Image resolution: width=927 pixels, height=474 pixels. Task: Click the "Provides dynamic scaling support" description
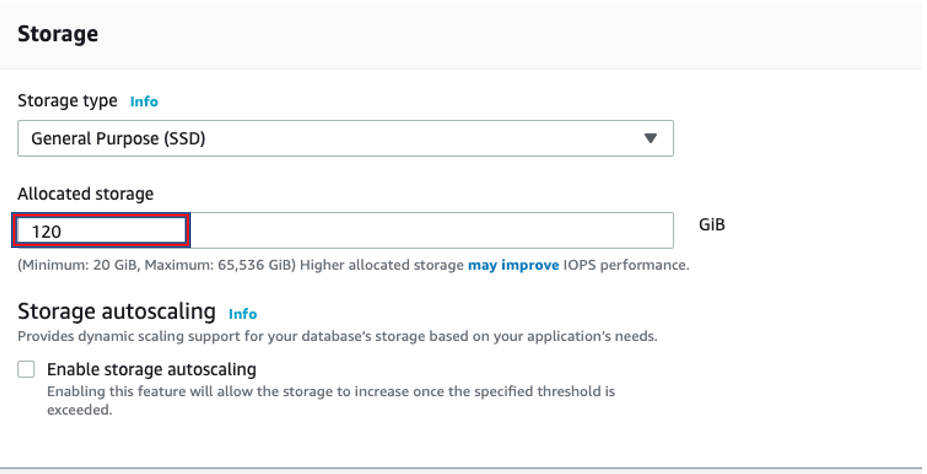pos(337,336)
